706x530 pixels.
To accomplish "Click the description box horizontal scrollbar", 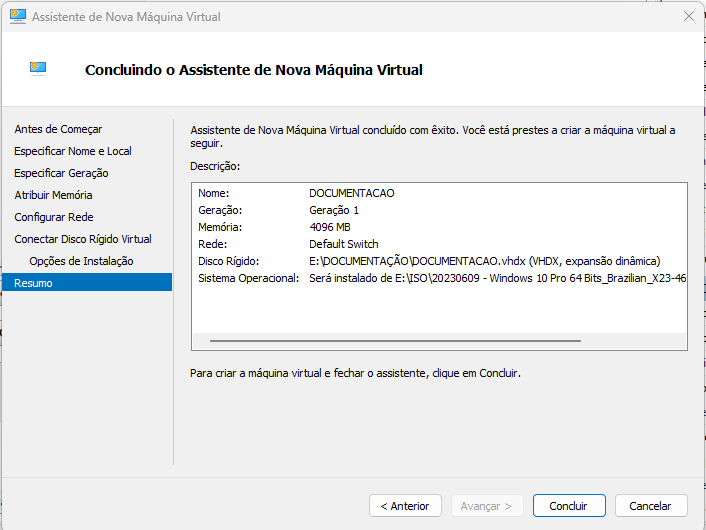I will click(395, 341).
